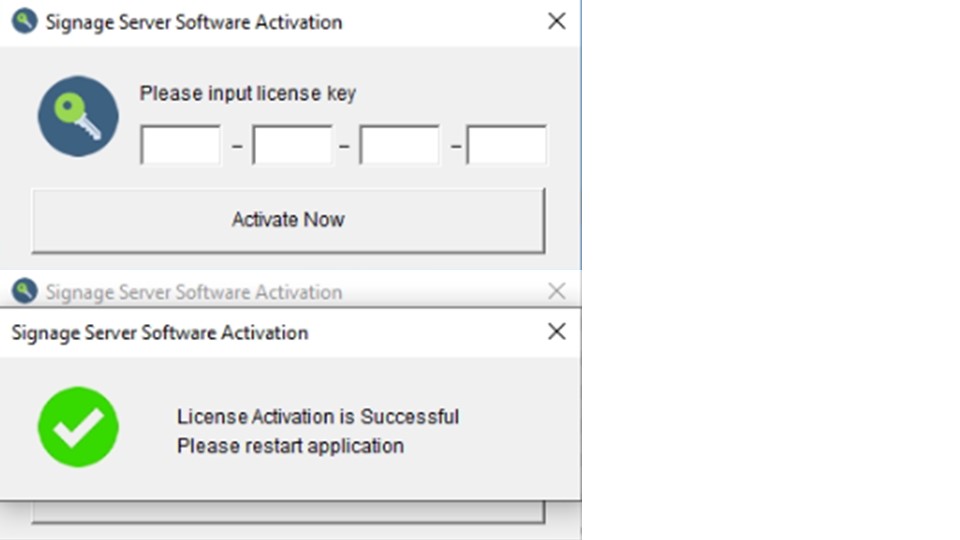This screenshot has height=540, width=960.
Task: Close the top license key input window
Action: tap(557, 21)
